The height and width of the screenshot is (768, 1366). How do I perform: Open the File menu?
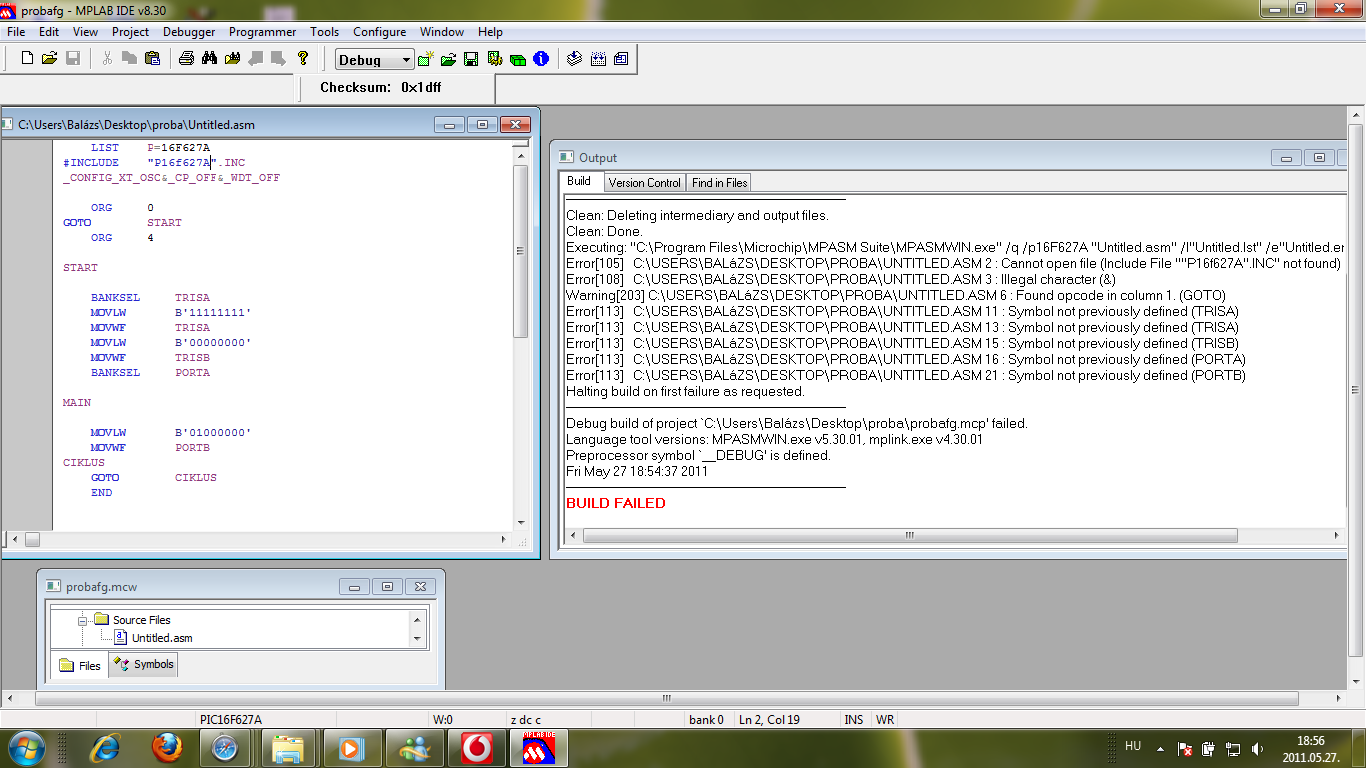(16, 32)
